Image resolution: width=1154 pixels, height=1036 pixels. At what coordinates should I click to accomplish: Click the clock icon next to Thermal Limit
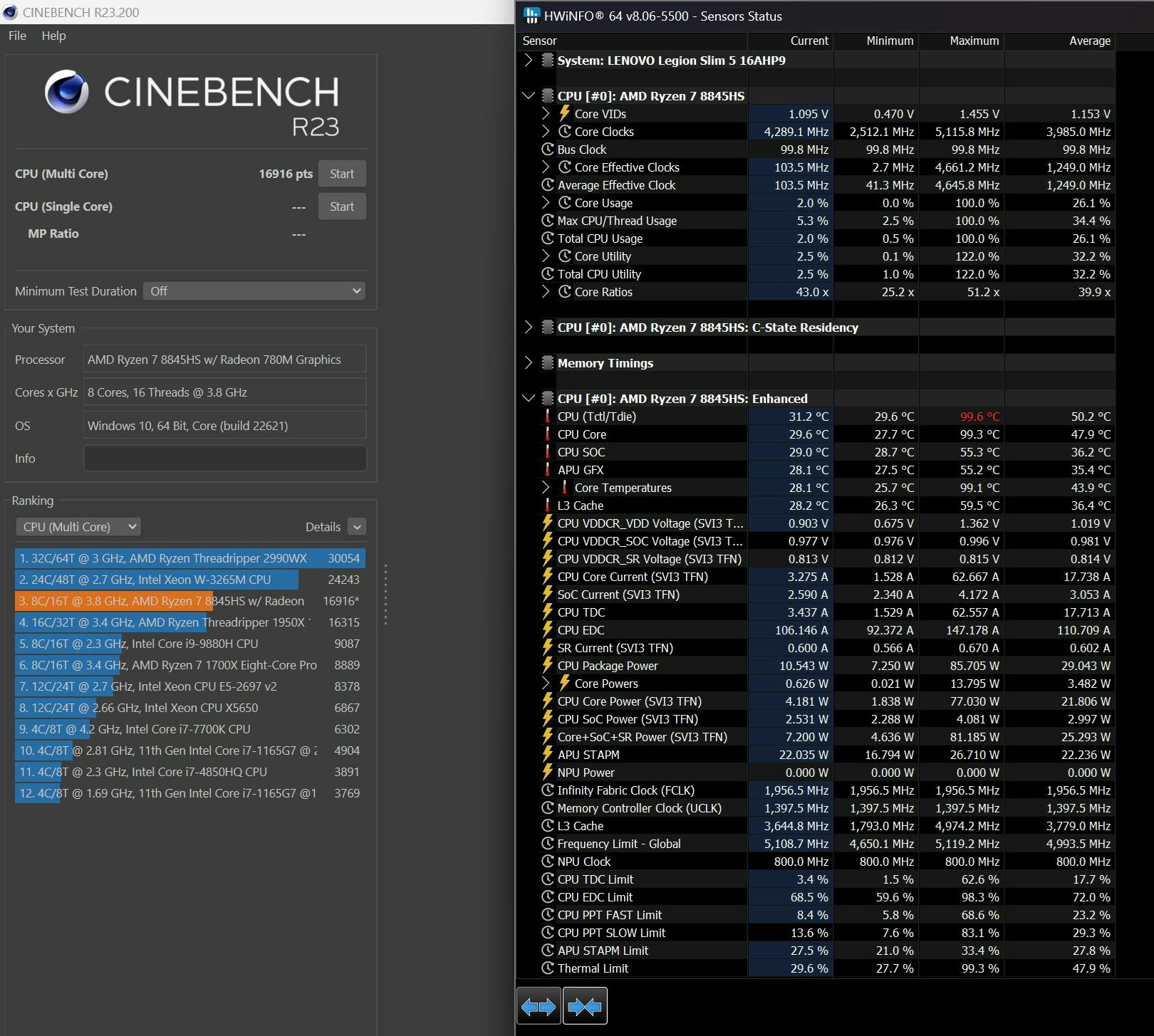pos(547,968)
